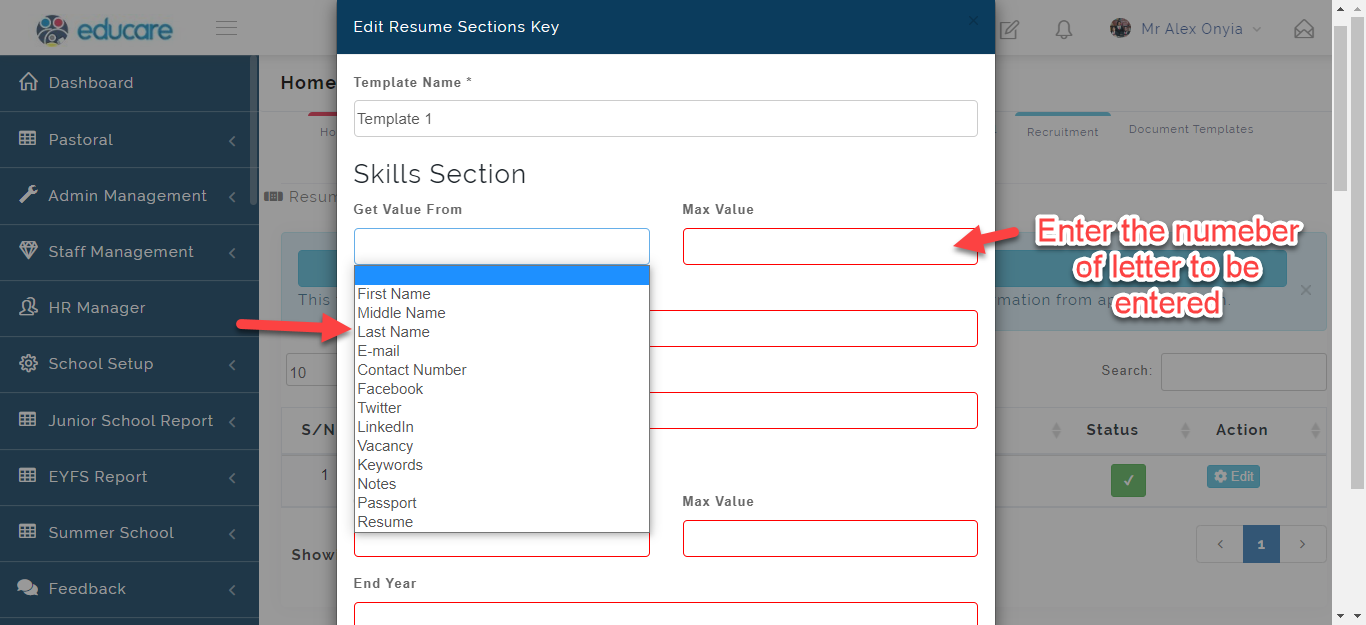Open Mr Alex Onyia user menu
This screenshot has width=1366, height=625.
point(1186,29)
